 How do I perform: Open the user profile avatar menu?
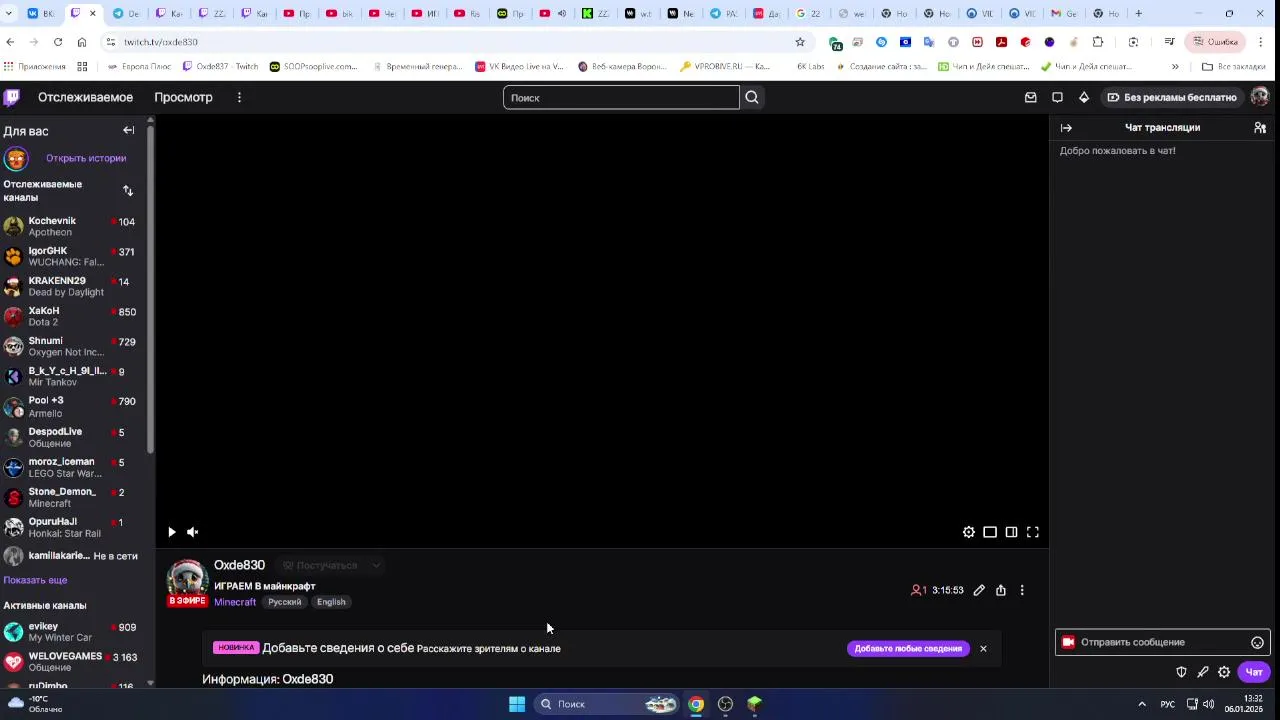coord(1260,97)
